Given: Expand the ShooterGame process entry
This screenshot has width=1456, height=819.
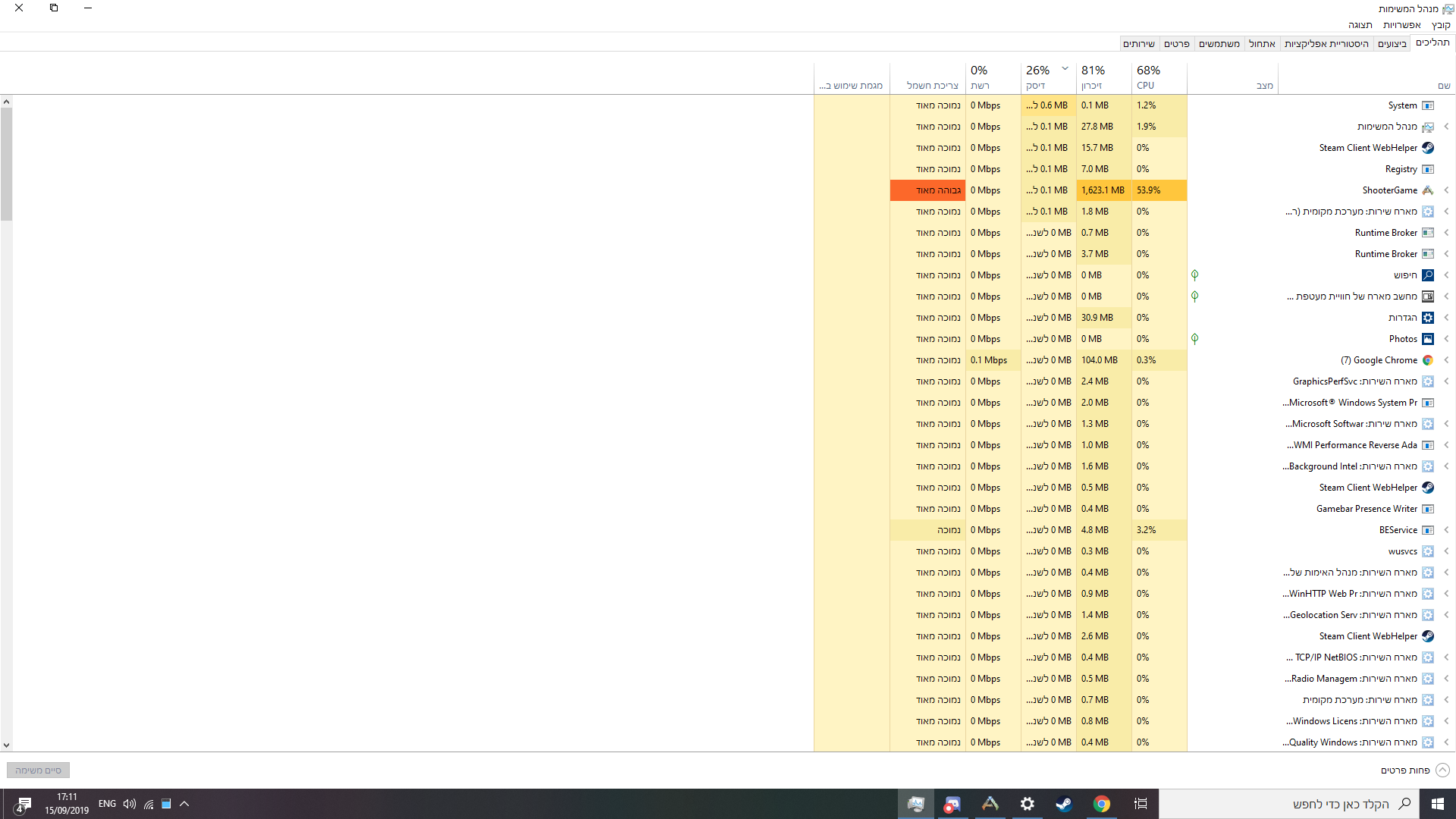Looking at the screenshot, I should (1446, 190).
